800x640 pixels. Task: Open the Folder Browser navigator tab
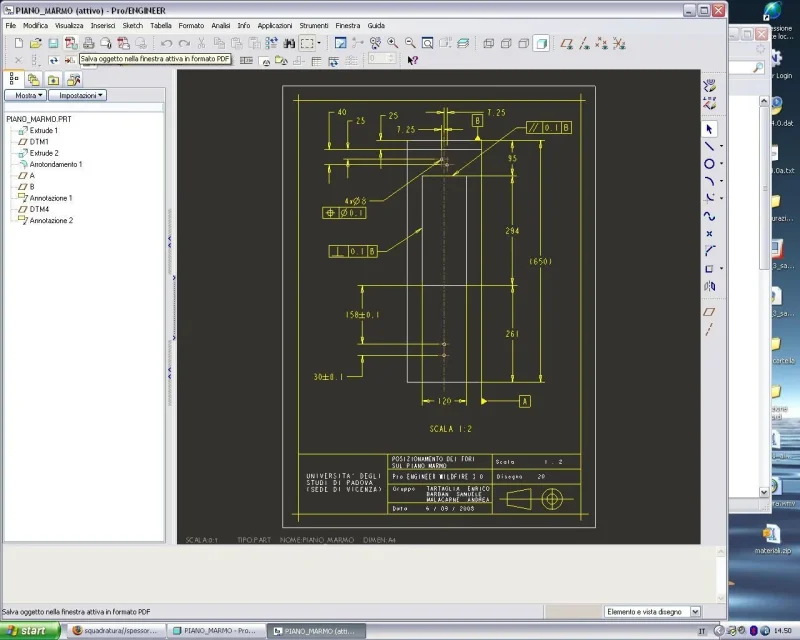(x=34, y=80)
